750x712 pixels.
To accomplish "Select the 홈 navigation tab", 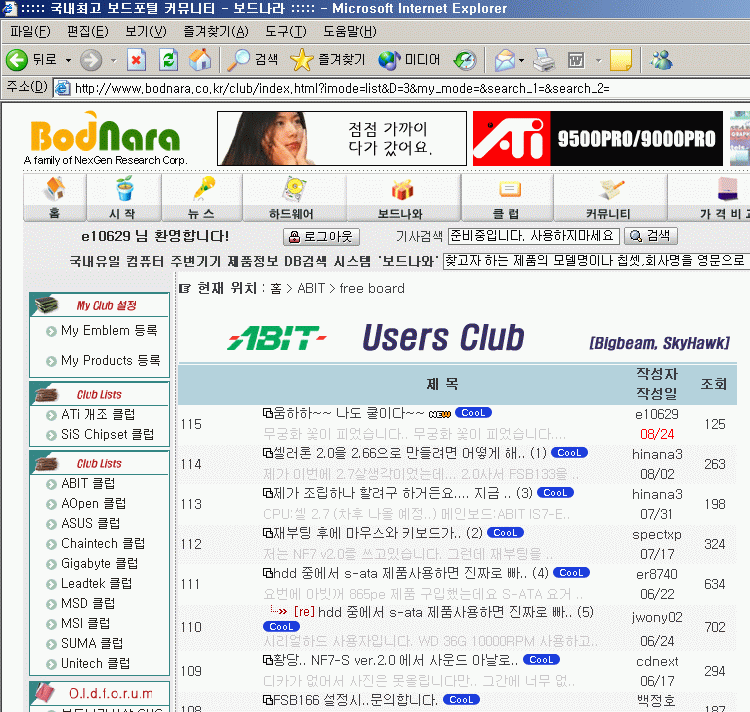I will coord(55,198).
